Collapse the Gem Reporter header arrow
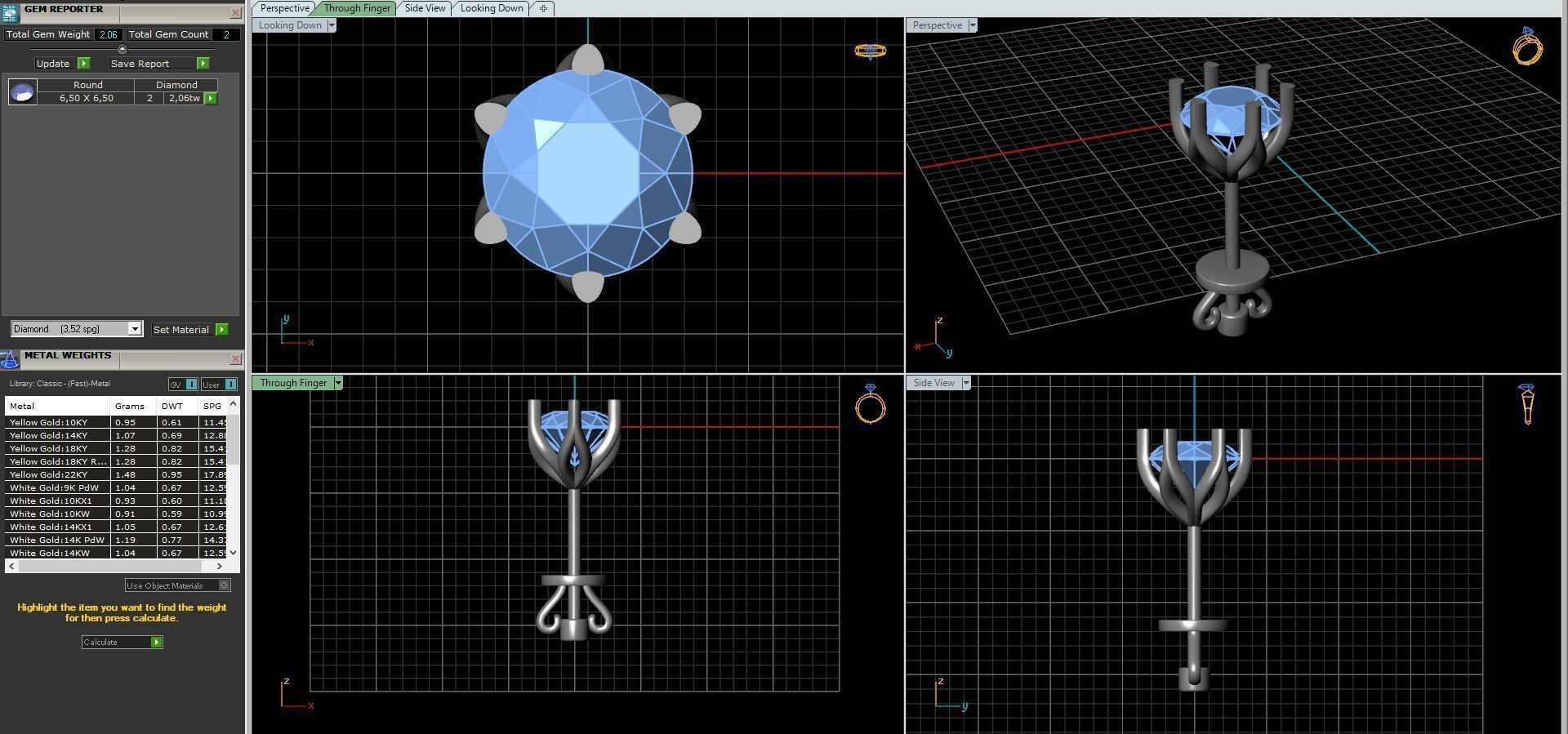Screen dimensions: 1568x734 click(122, 49)
